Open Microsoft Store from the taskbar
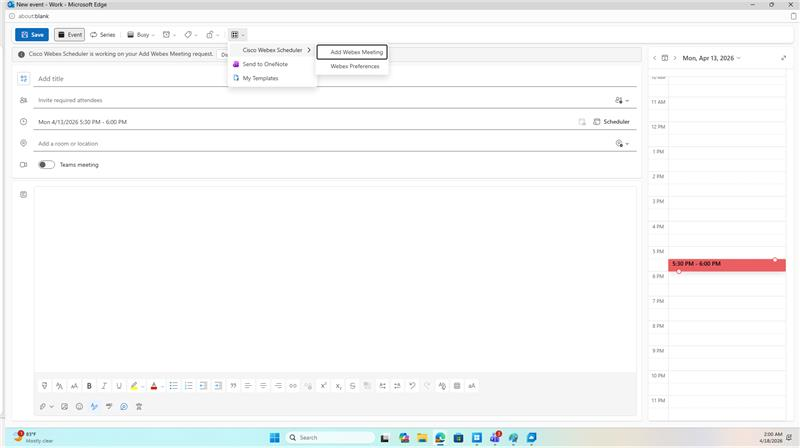The height and width of the screenshot is (448, 800). point(458,438)
